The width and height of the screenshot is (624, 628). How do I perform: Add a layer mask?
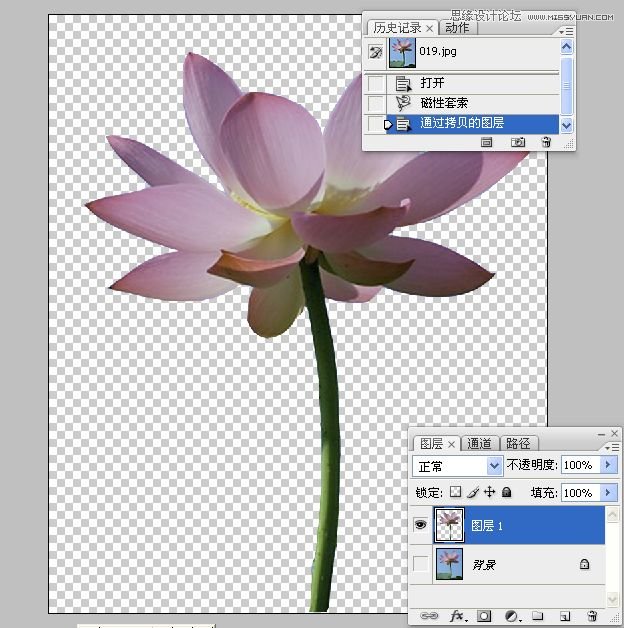click(x=484, y=616)
